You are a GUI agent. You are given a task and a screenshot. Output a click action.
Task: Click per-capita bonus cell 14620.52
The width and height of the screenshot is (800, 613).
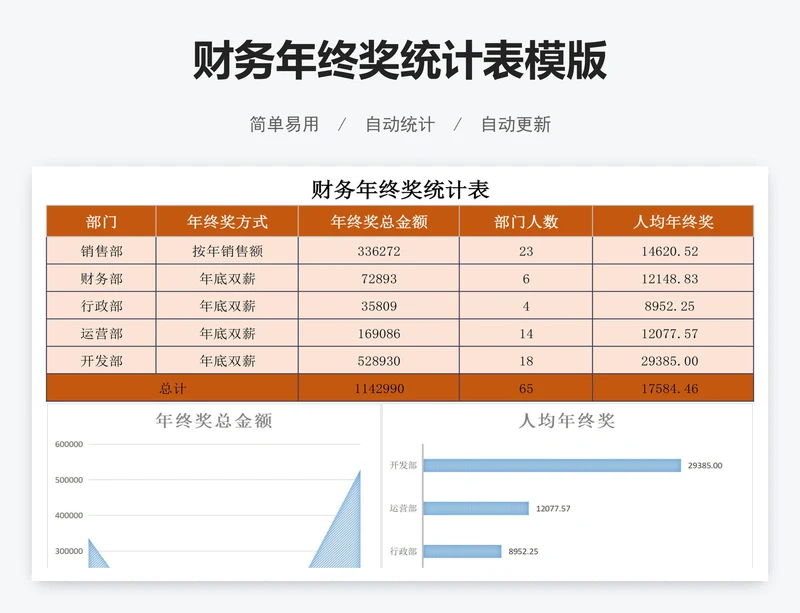[673, 251]
